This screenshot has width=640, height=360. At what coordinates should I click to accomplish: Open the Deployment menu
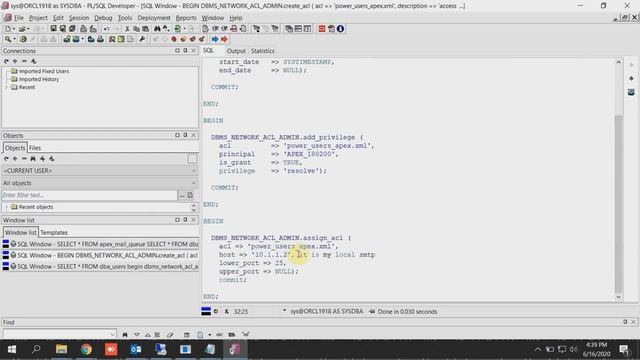tap(153, 18)
